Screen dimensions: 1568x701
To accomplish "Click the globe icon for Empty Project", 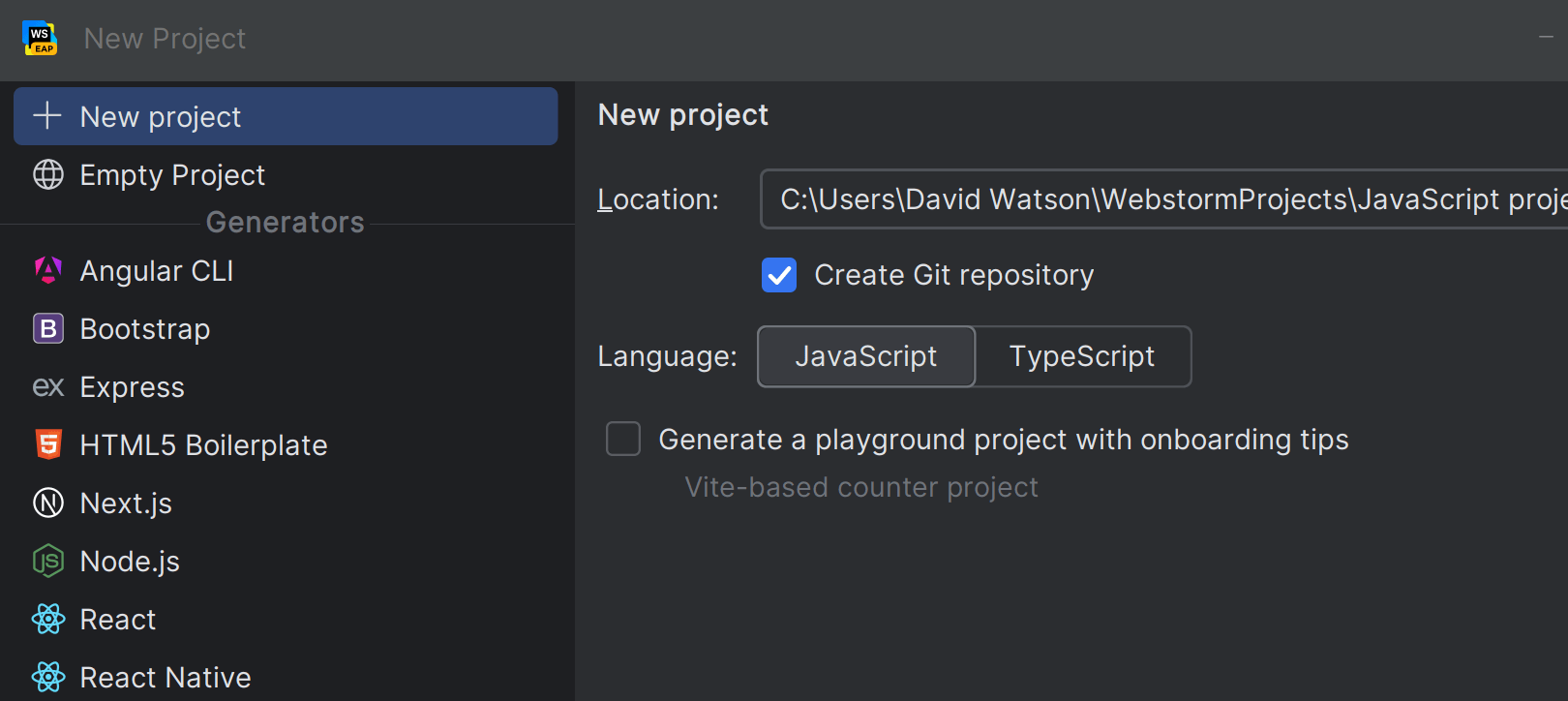I will (x=48, y=174).
